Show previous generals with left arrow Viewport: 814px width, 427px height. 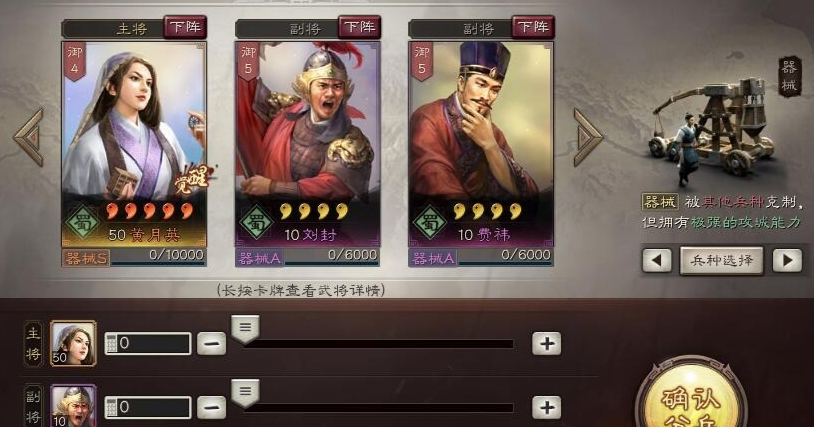[x=29, y=137]
